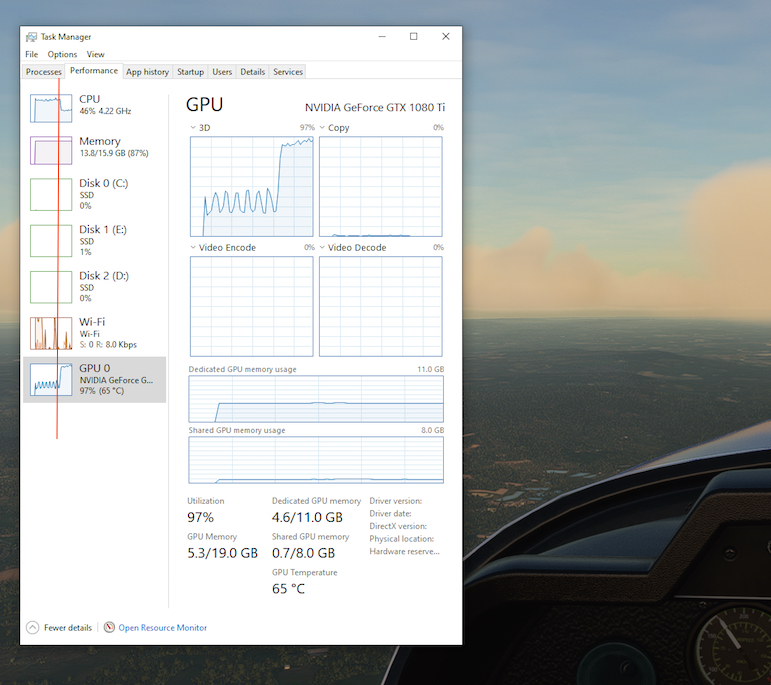Select the Performance tab
This screenshot has width=771, height=685.
pyautogui.click(x=94, y=71)
